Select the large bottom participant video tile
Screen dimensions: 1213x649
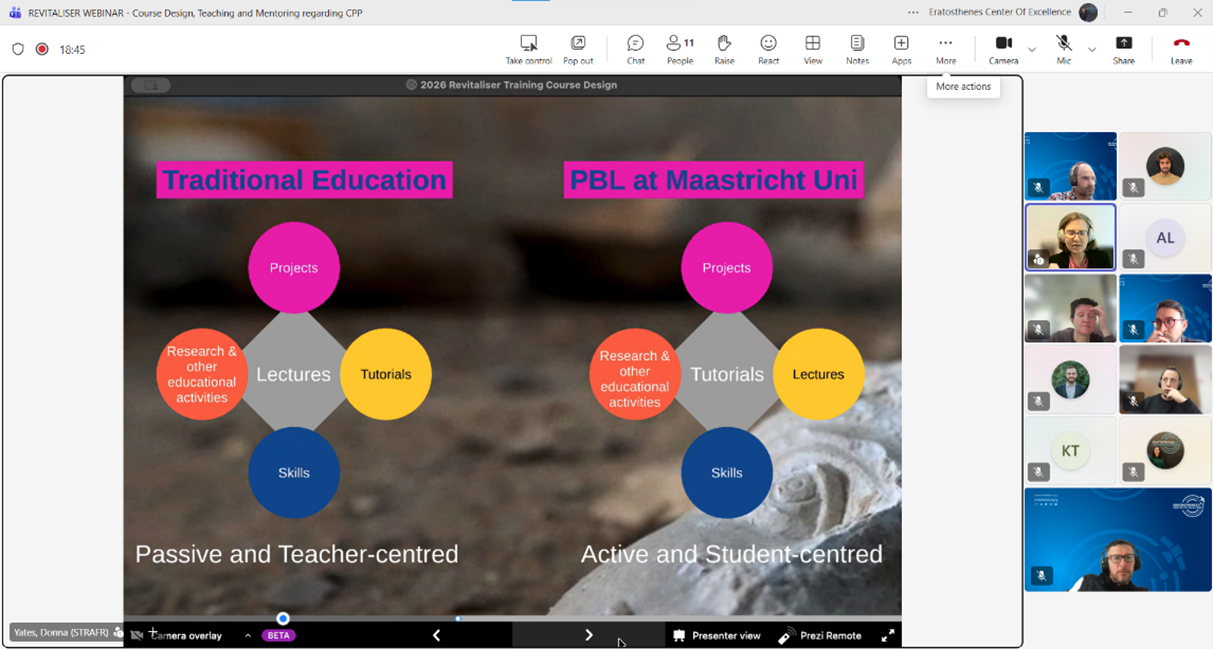coord(1118,539)
